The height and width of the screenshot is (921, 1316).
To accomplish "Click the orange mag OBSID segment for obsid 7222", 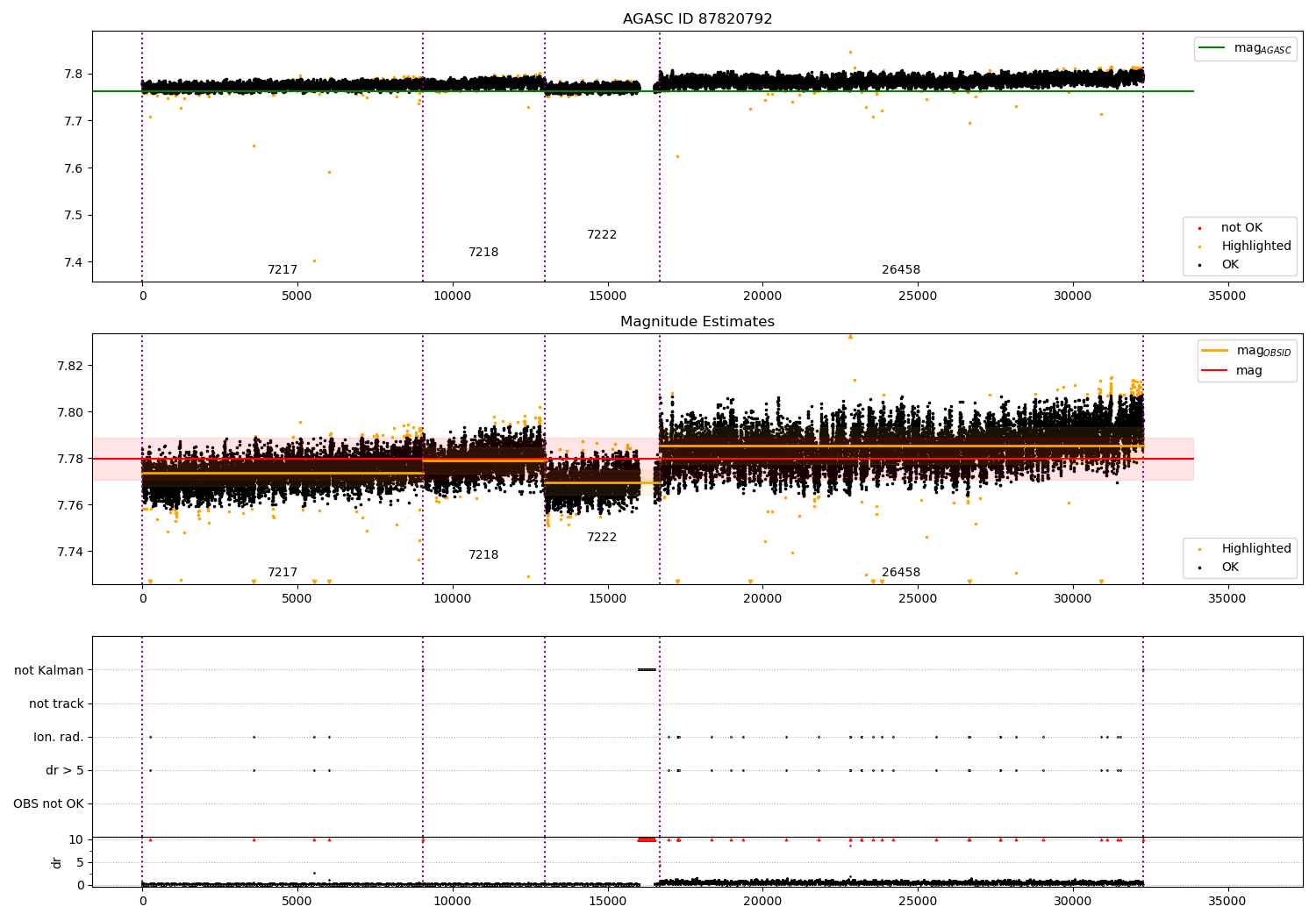I will click(x=602, y=482).
